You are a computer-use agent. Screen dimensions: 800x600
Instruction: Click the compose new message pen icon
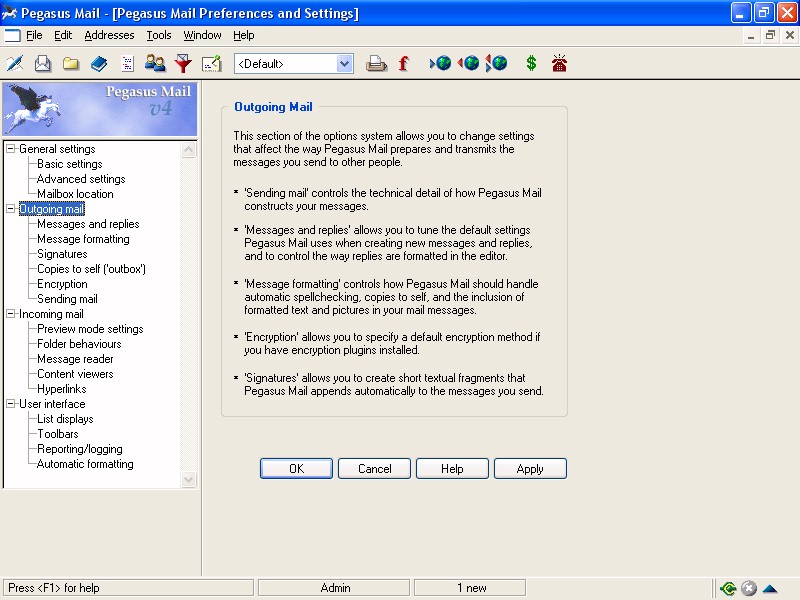[15, 64]
